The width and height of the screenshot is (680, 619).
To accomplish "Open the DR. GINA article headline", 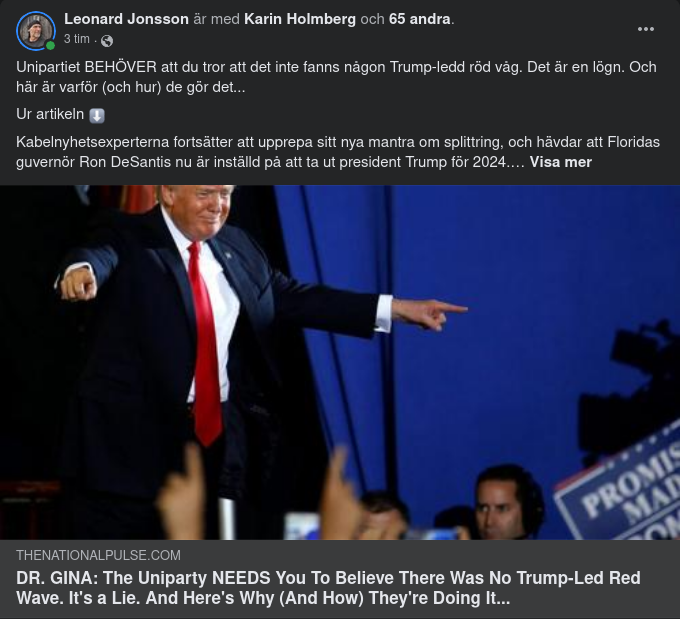I will click(x=328, y=588).
